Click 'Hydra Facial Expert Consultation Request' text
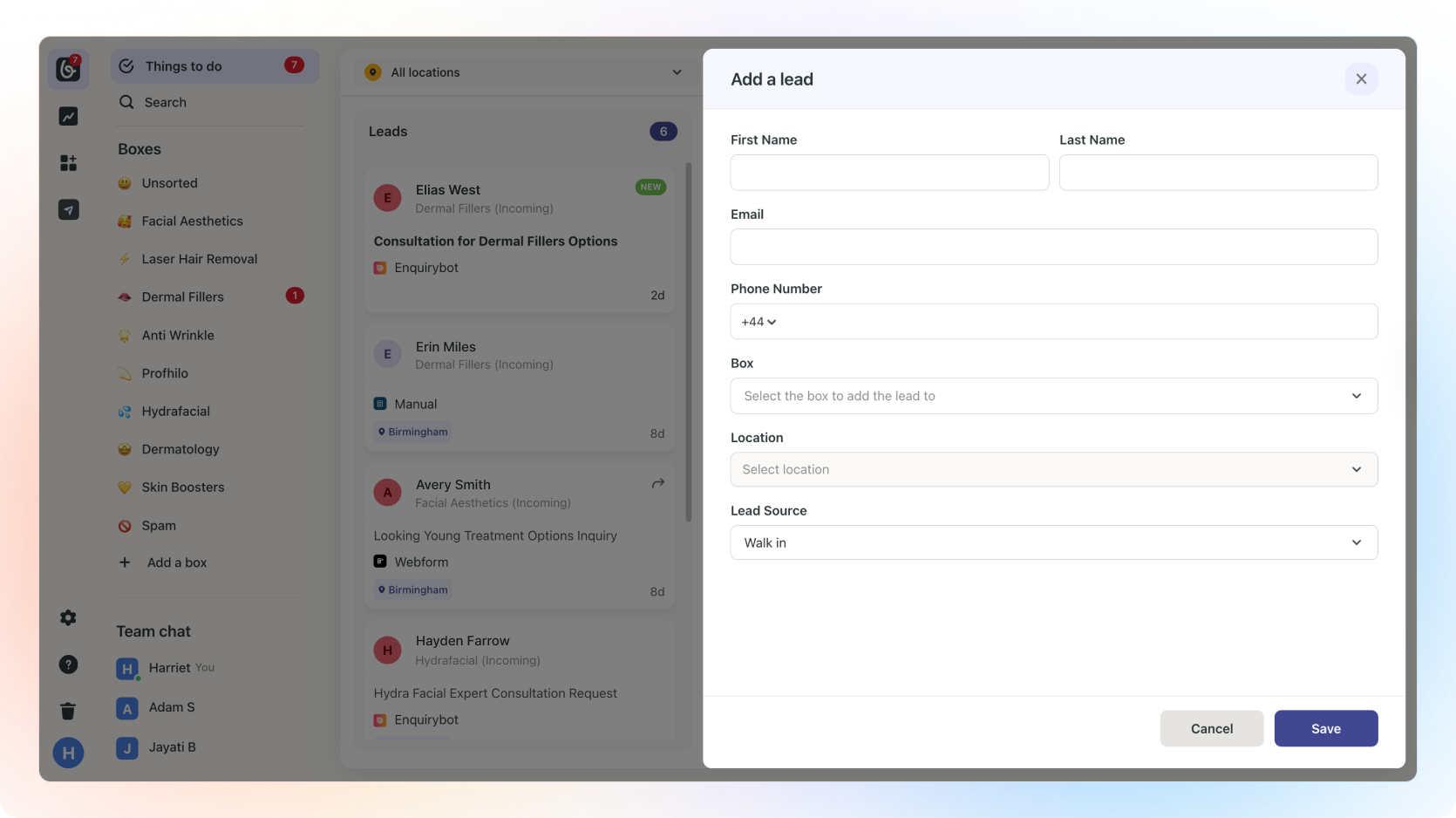 click(495, 693)
